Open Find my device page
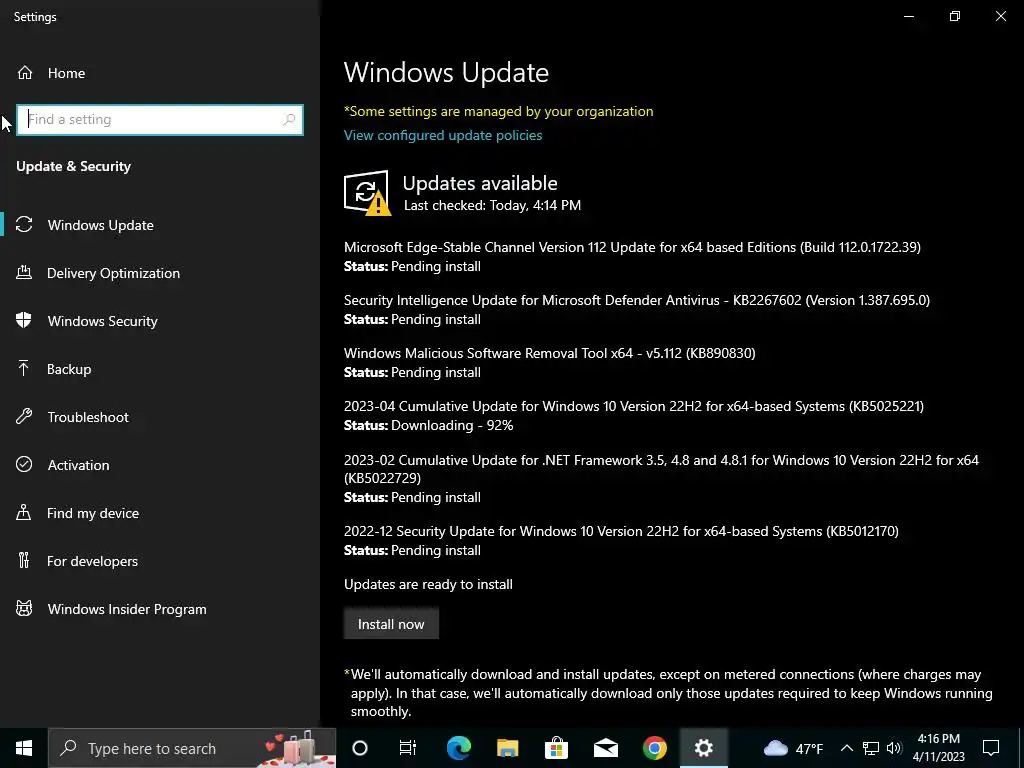This screenshot has height=768, width=1024. click(160, 513)
